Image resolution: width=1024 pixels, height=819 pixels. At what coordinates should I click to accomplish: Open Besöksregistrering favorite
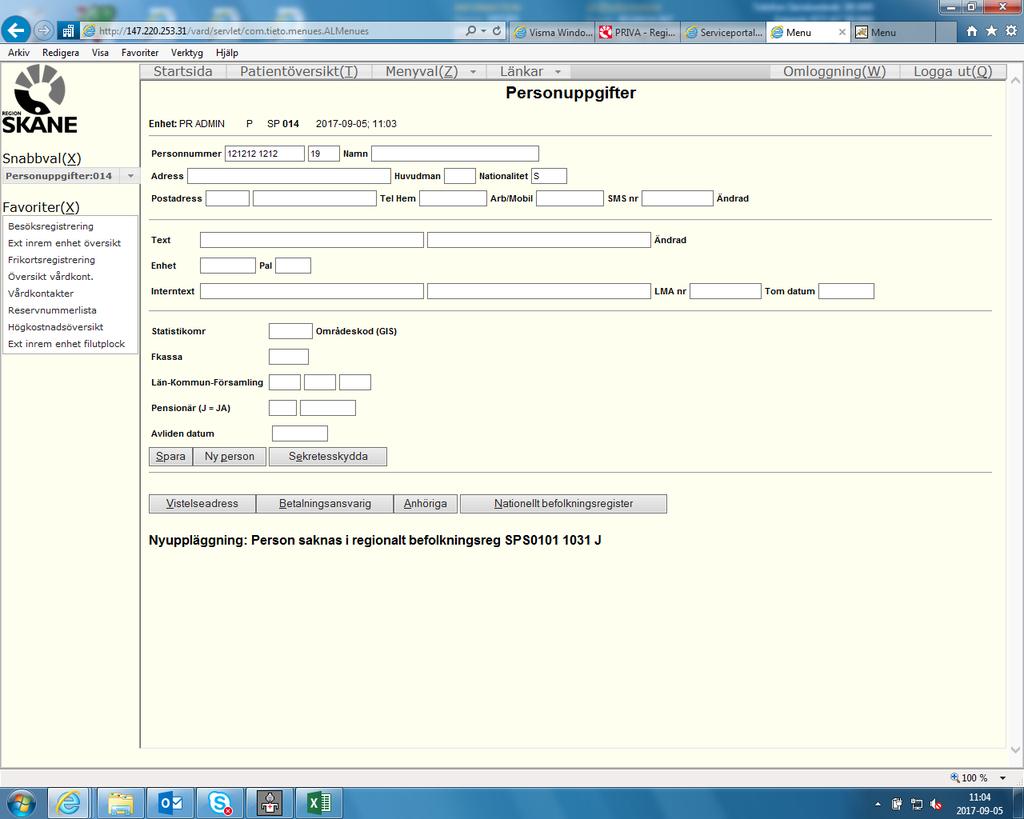pyautogui.click(x=51, y=226)
